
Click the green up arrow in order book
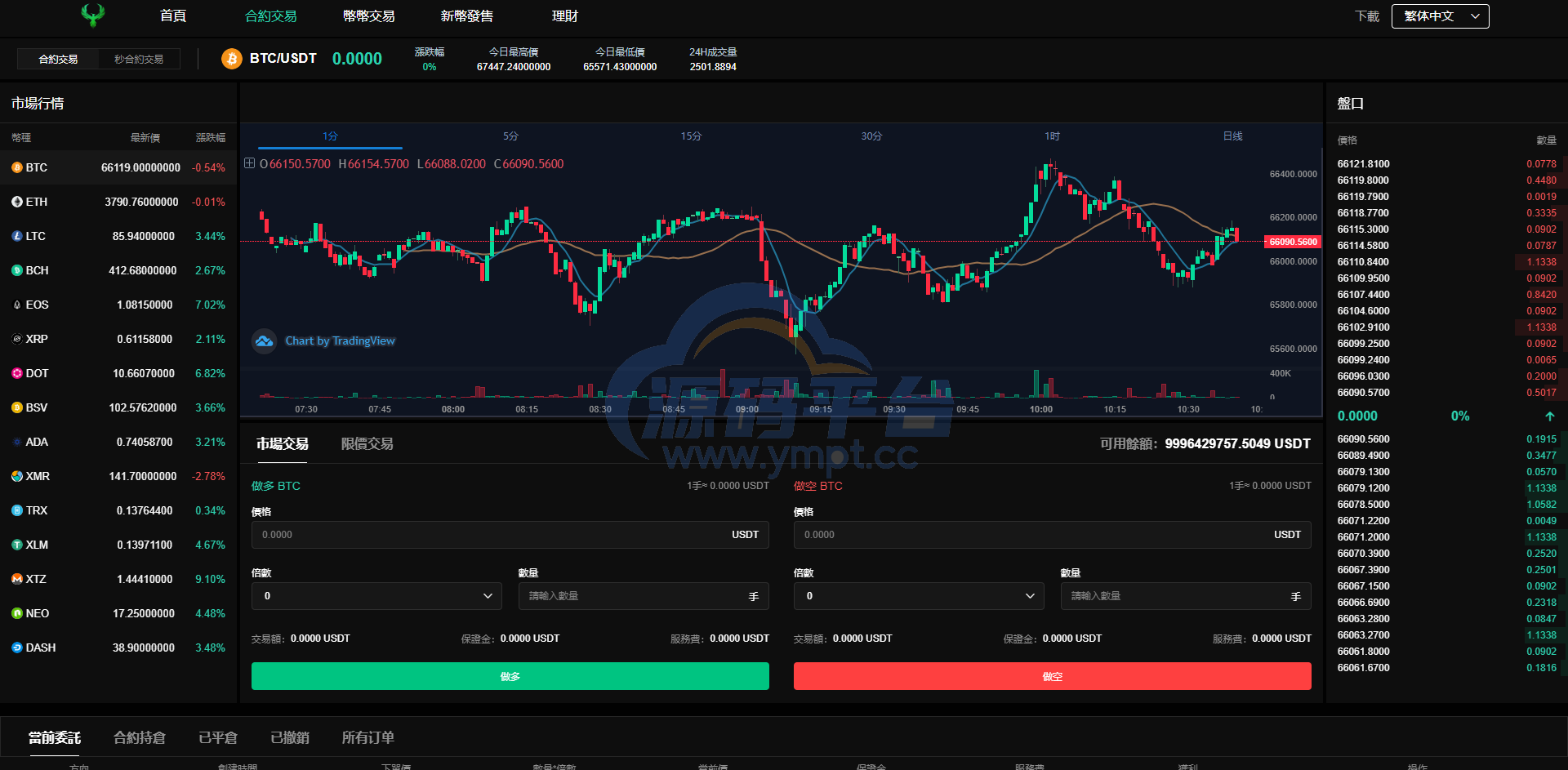point(1550,416)
